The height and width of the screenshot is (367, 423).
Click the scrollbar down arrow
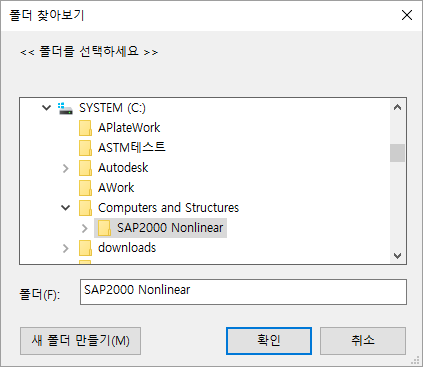click(x=397, y=256)
